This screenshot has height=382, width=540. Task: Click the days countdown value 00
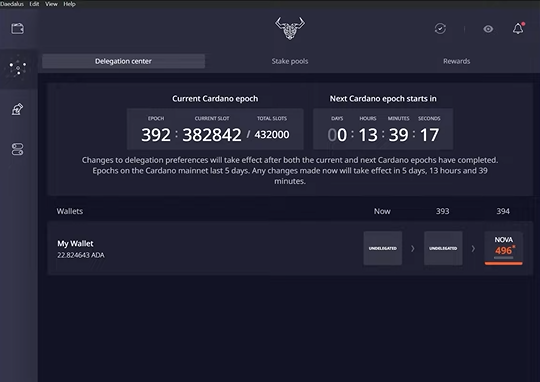click(337, 135)
